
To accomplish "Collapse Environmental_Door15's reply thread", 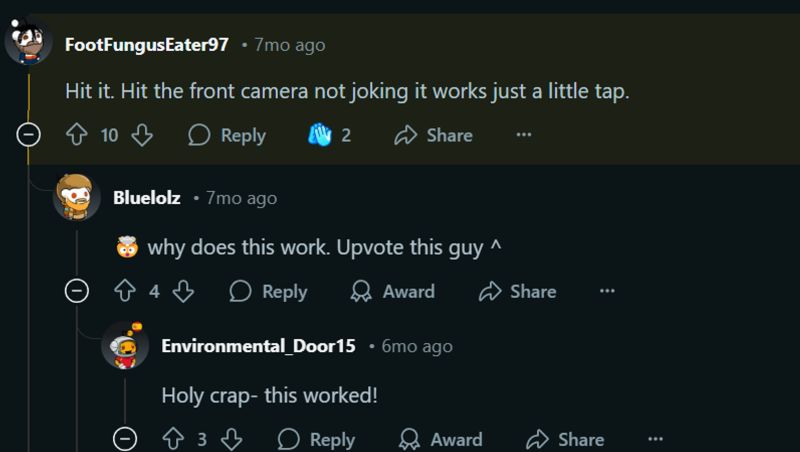I will (x=125, y=439).
